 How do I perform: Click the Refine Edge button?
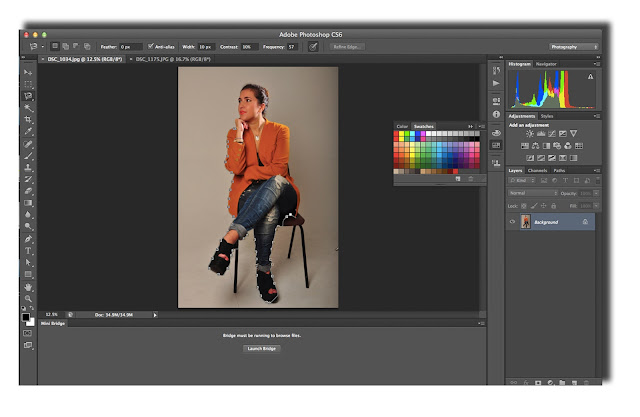[x=346, y=47]
